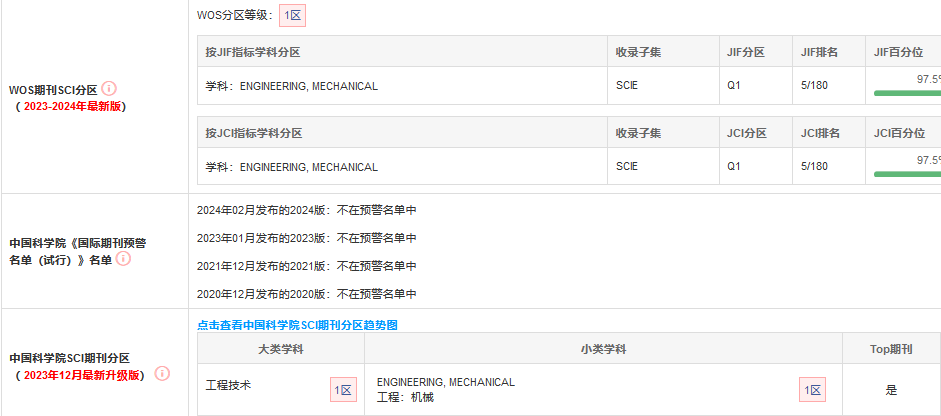Click the 2024年02月发布的2024版 warning list entry
This screenshot has width=941, height=416.
[307, 210]
